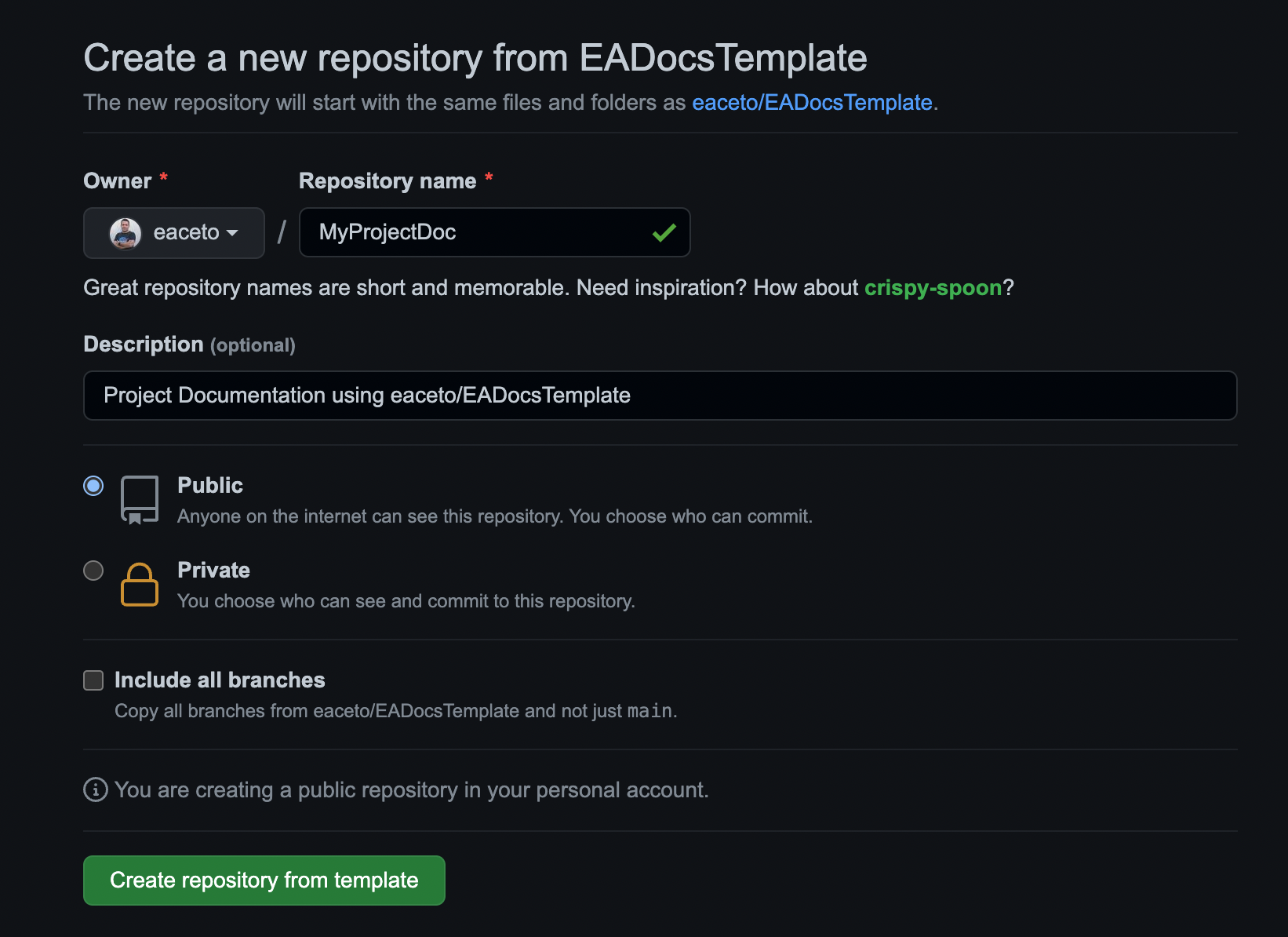Viewport: 1288px width, 937px height.
Task: Click the dropdown caret next to eaceto
Action: click(x=232, y=233)
